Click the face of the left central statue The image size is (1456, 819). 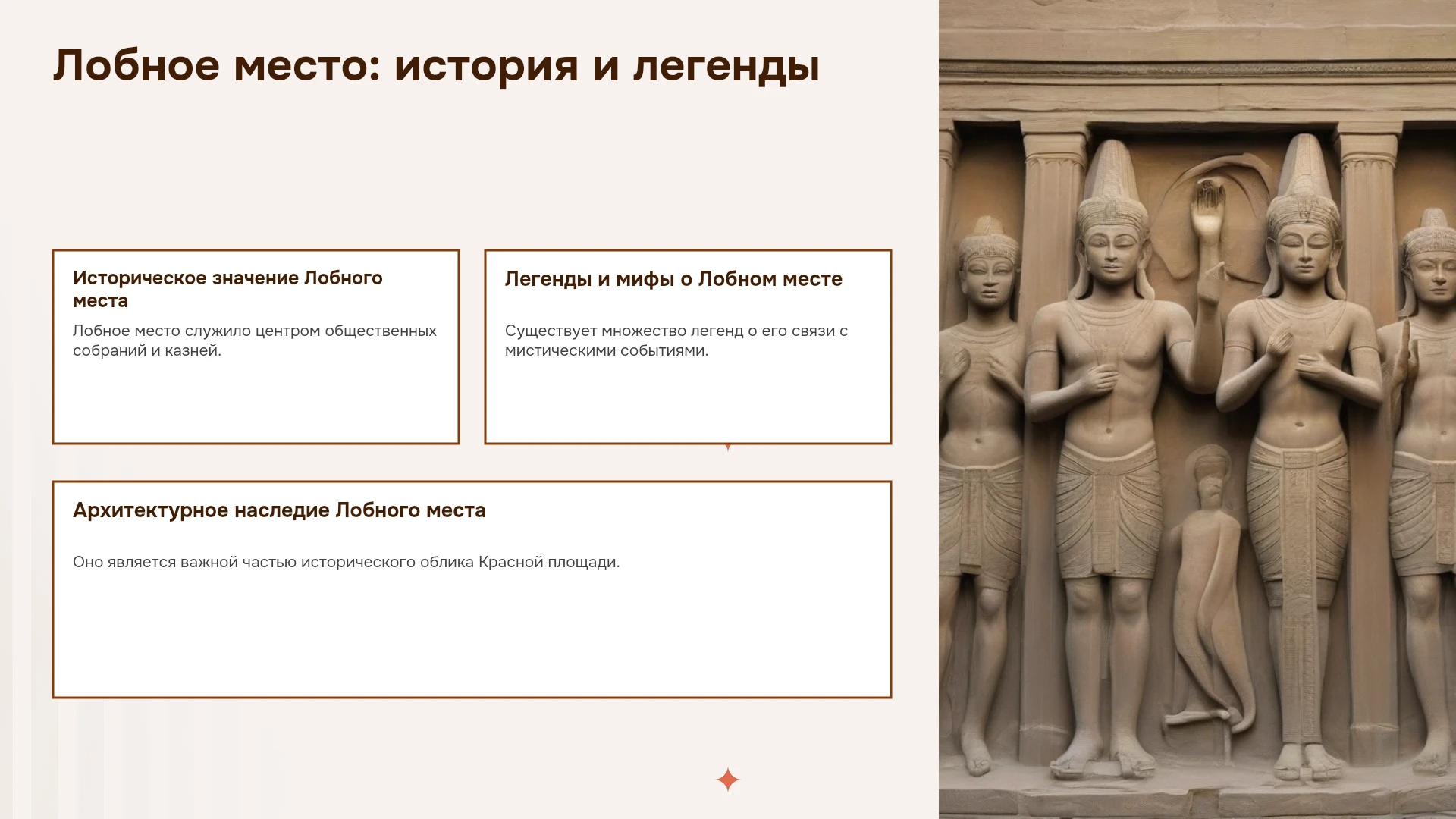(1111, 256)
